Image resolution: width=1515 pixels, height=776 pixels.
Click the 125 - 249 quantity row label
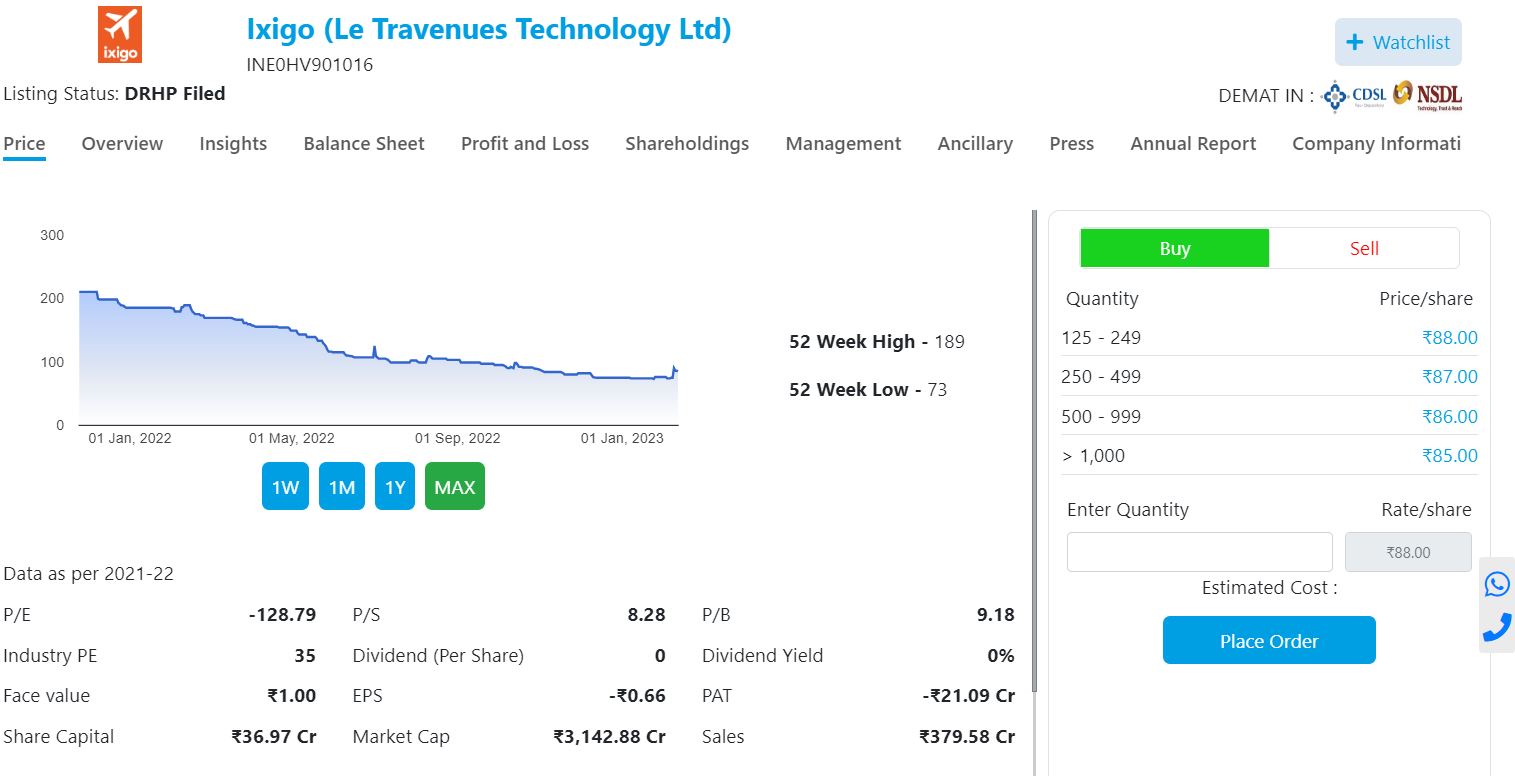tap(1101, 338)
